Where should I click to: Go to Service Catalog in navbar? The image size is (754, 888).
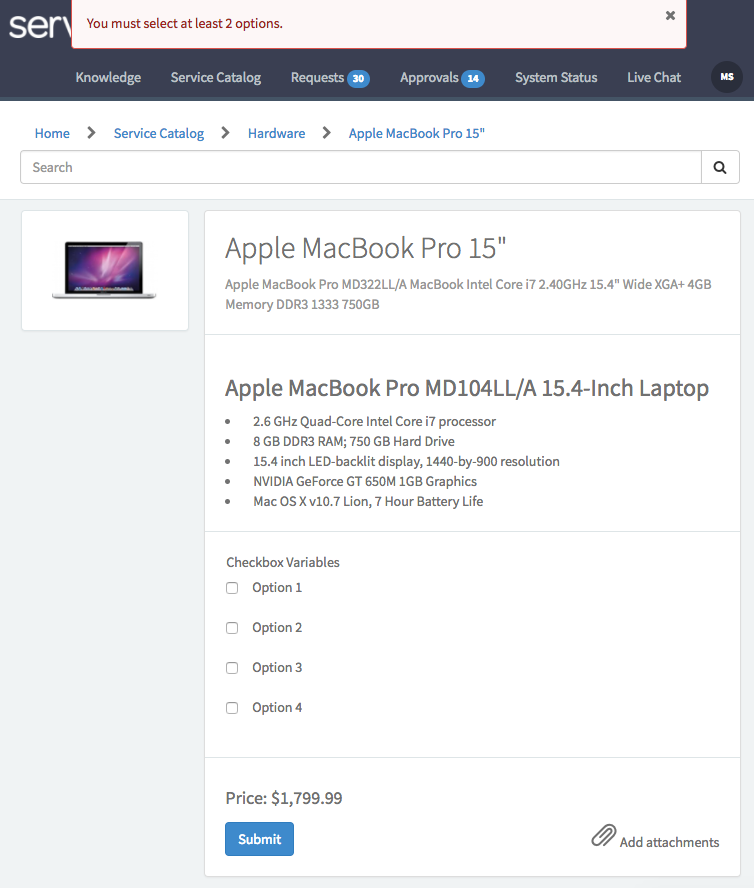point(215,77)
